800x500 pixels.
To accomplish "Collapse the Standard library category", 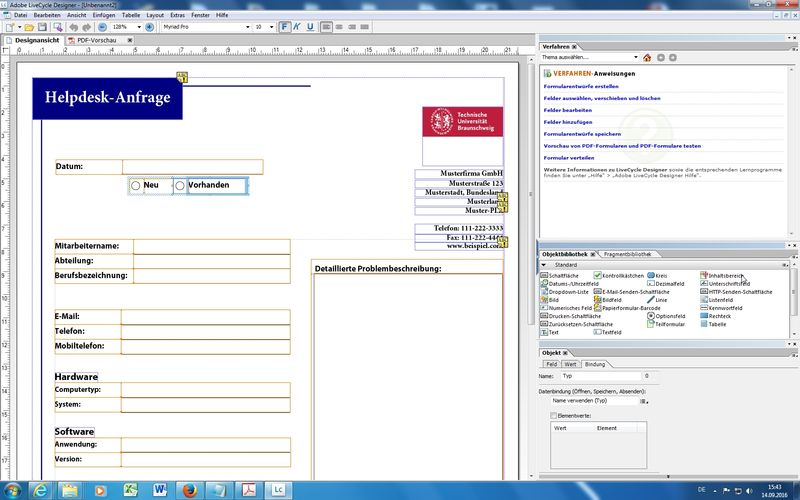I will click(x=545, y=265).
